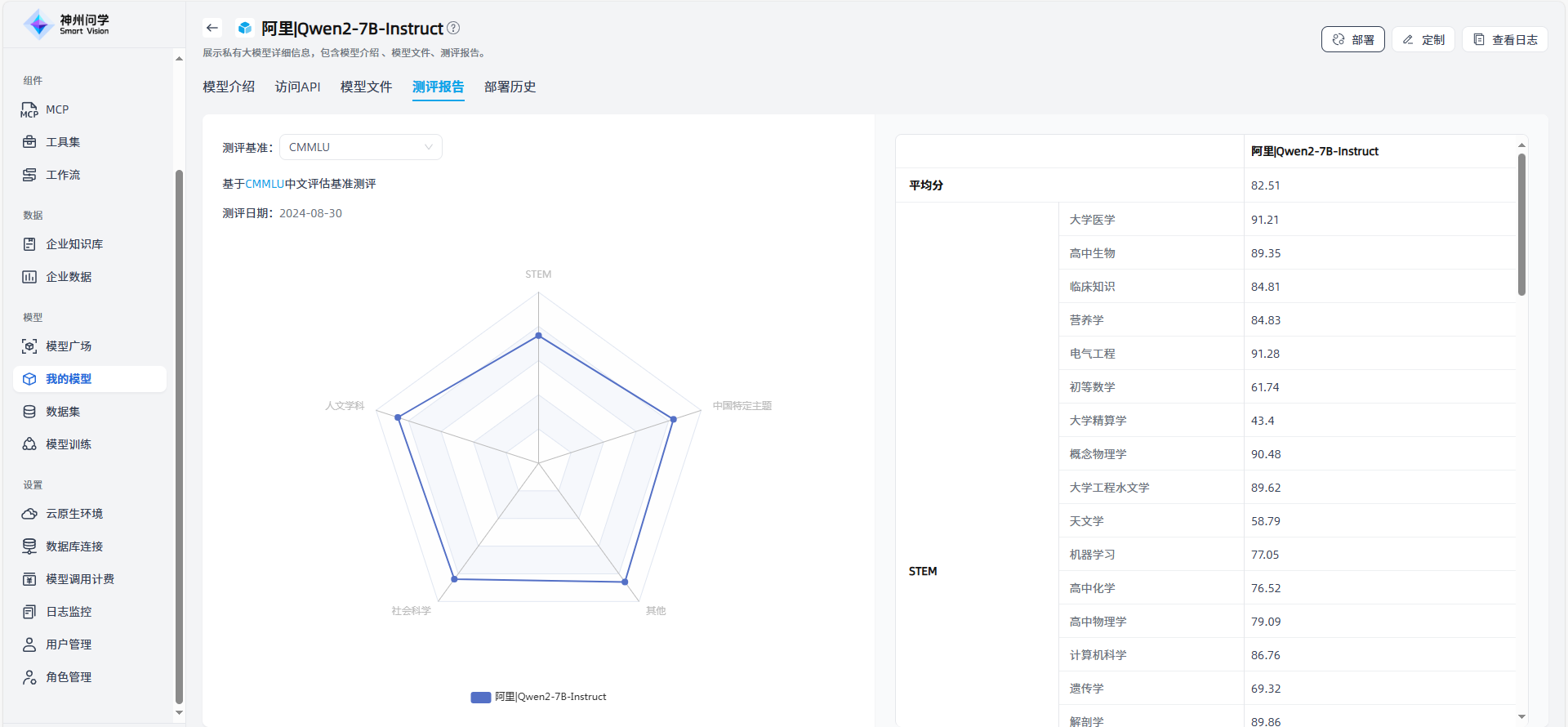The width and height of the screenshot is (1568, 727).
Task: Expand the 测评基准 CMMLU dropdown
Action: pyautogui.click(x=360, y=147)
